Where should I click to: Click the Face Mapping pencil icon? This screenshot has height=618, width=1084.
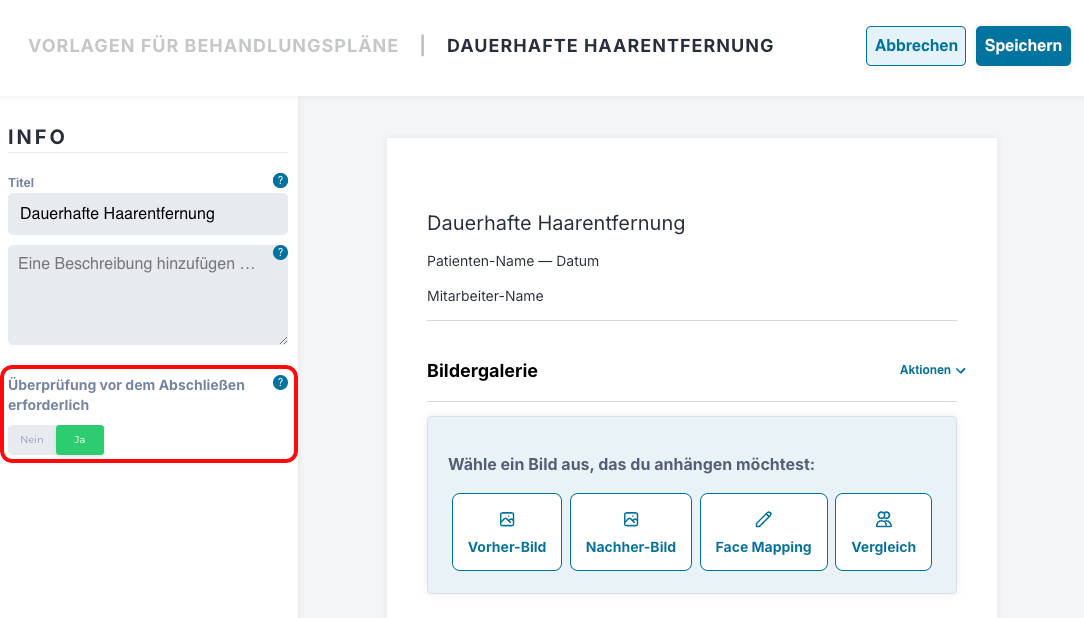click(763, 518)
